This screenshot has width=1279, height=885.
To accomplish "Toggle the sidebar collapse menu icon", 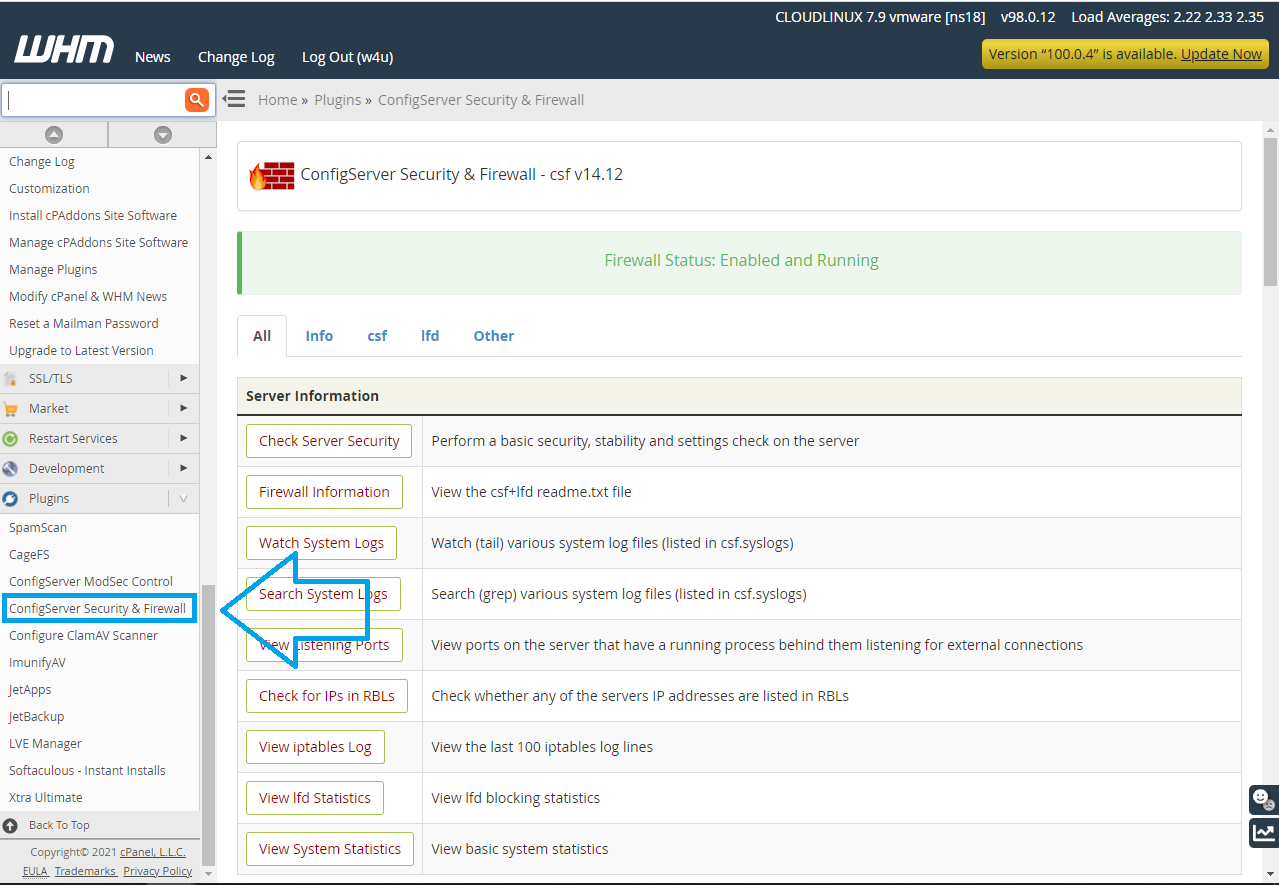I will coord(234,99).
